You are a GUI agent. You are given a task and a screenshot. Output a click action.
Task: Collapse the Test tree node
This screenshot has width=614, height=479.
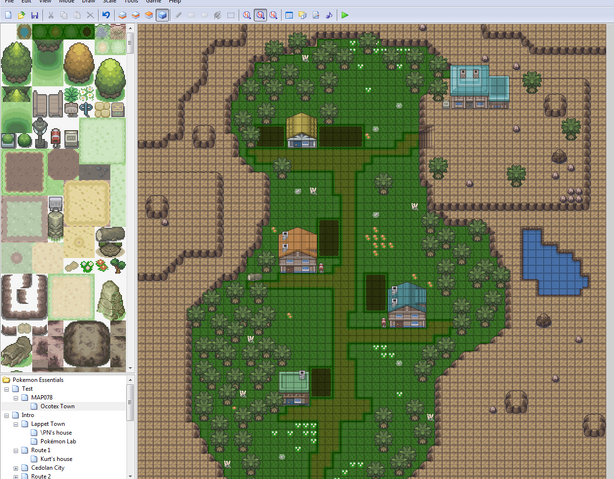pyautogui.click(x=7, y=389)
